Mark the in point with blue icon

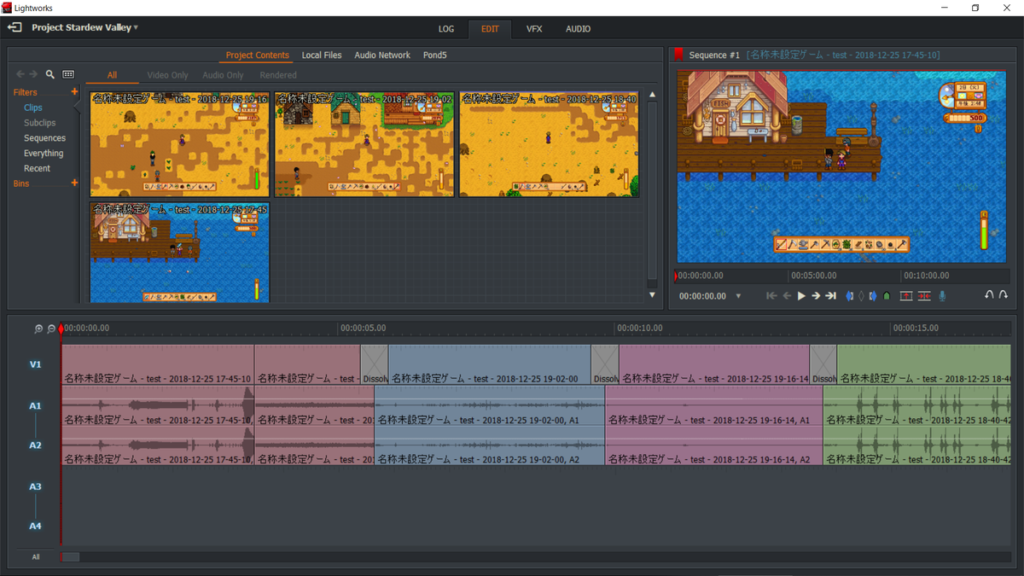point(850,296)
